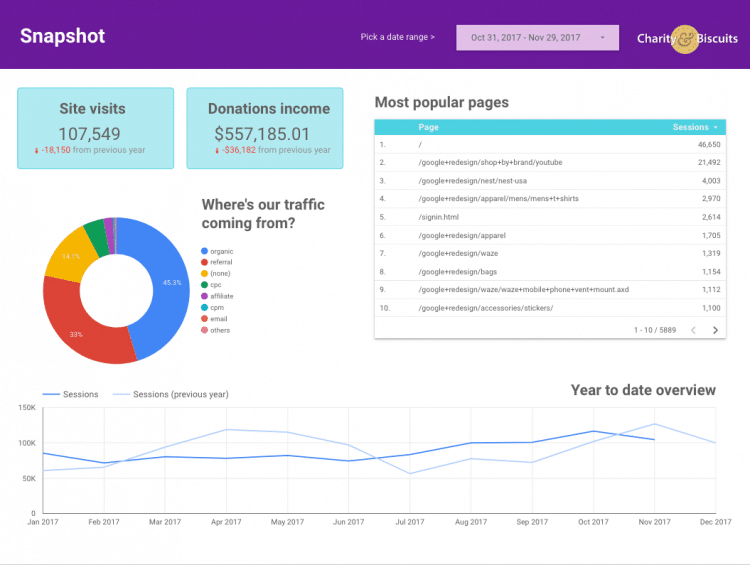750x565 pixels.
Task: Select the /google+redesign/apparel row
Action: 550,235
